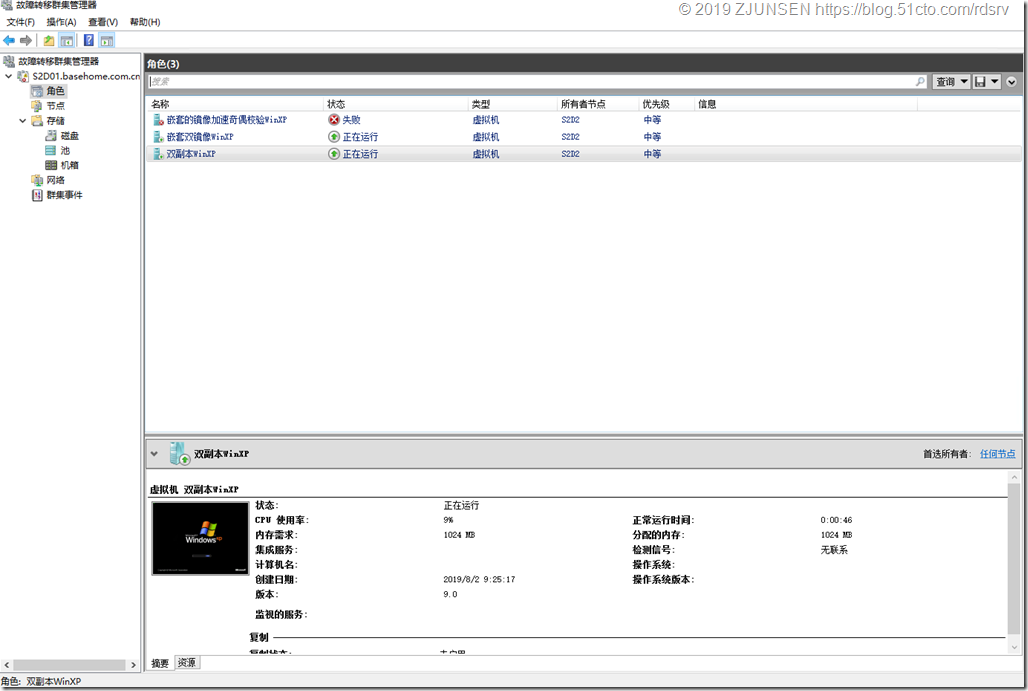Screen dimensions: 1028x691
Task: Click 虚拟机 type for the failed role
Action: coord(486,120)
